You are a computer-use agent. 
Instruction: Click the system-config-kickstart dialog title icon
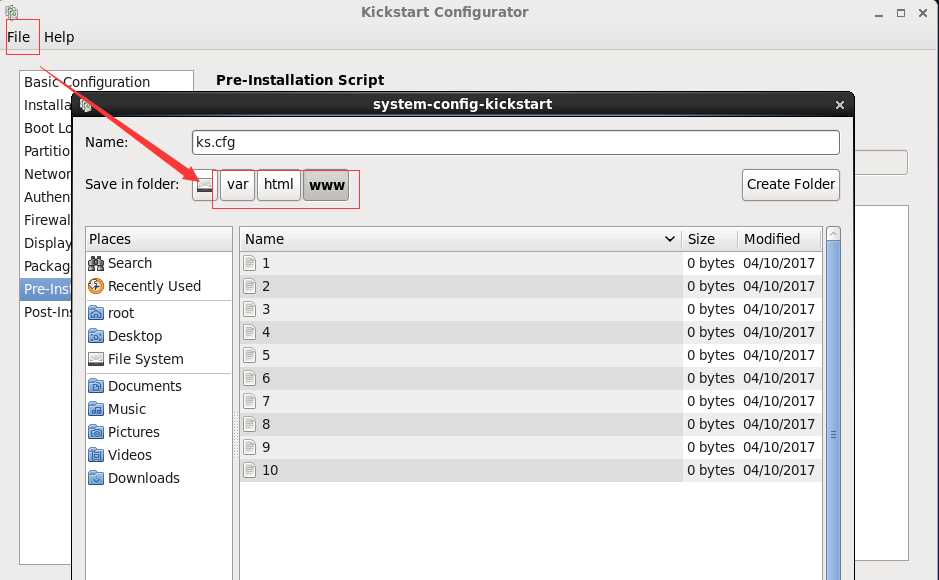point(86,105)
